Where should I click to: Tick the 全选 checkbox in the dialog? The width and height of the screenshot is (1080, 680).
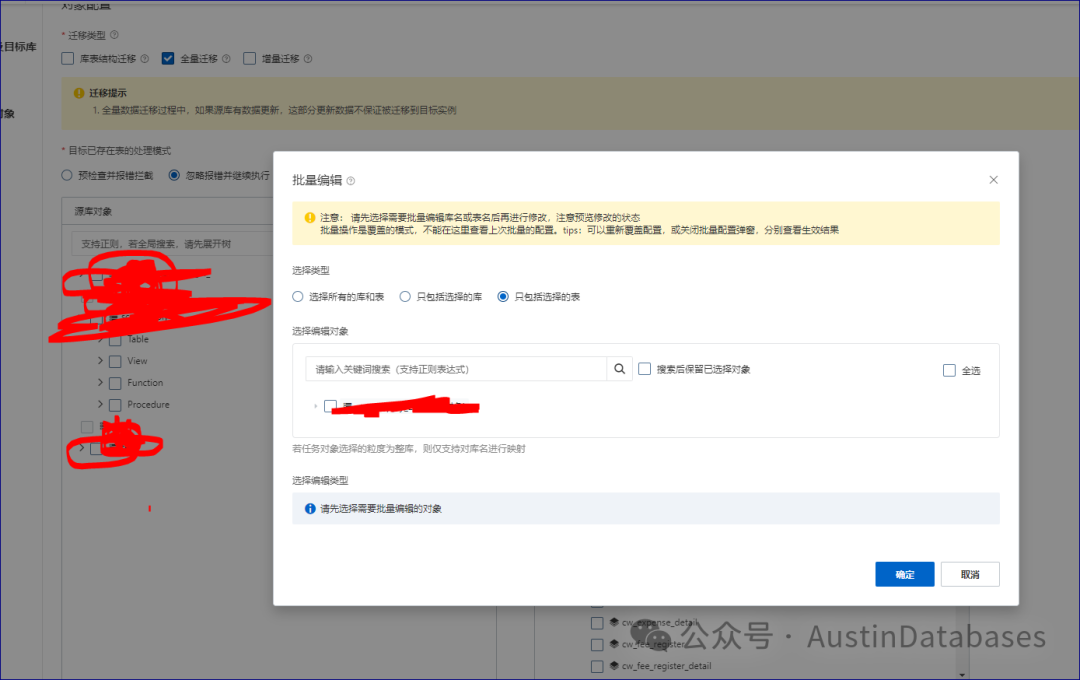pyautogui.click(x=949, y=371)
